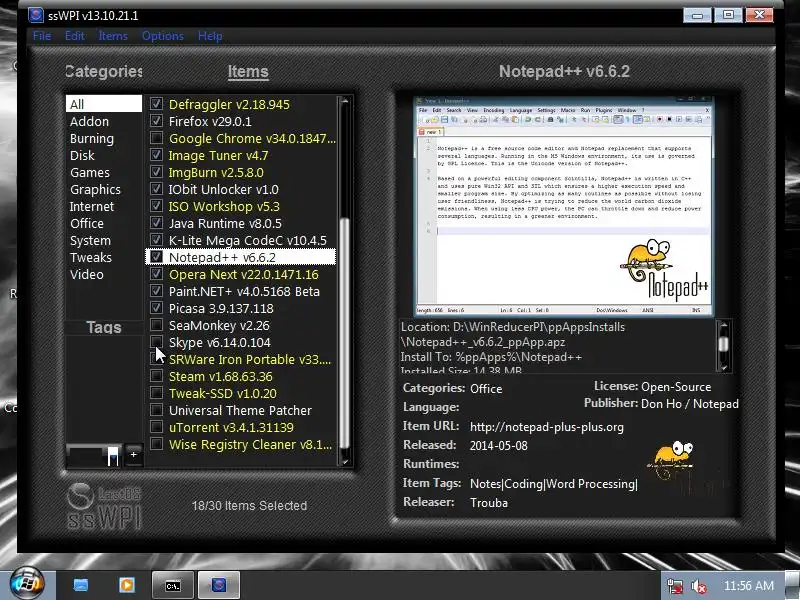Uncheck K-Lite Mega CodeC checkbox

pos(156,240)
